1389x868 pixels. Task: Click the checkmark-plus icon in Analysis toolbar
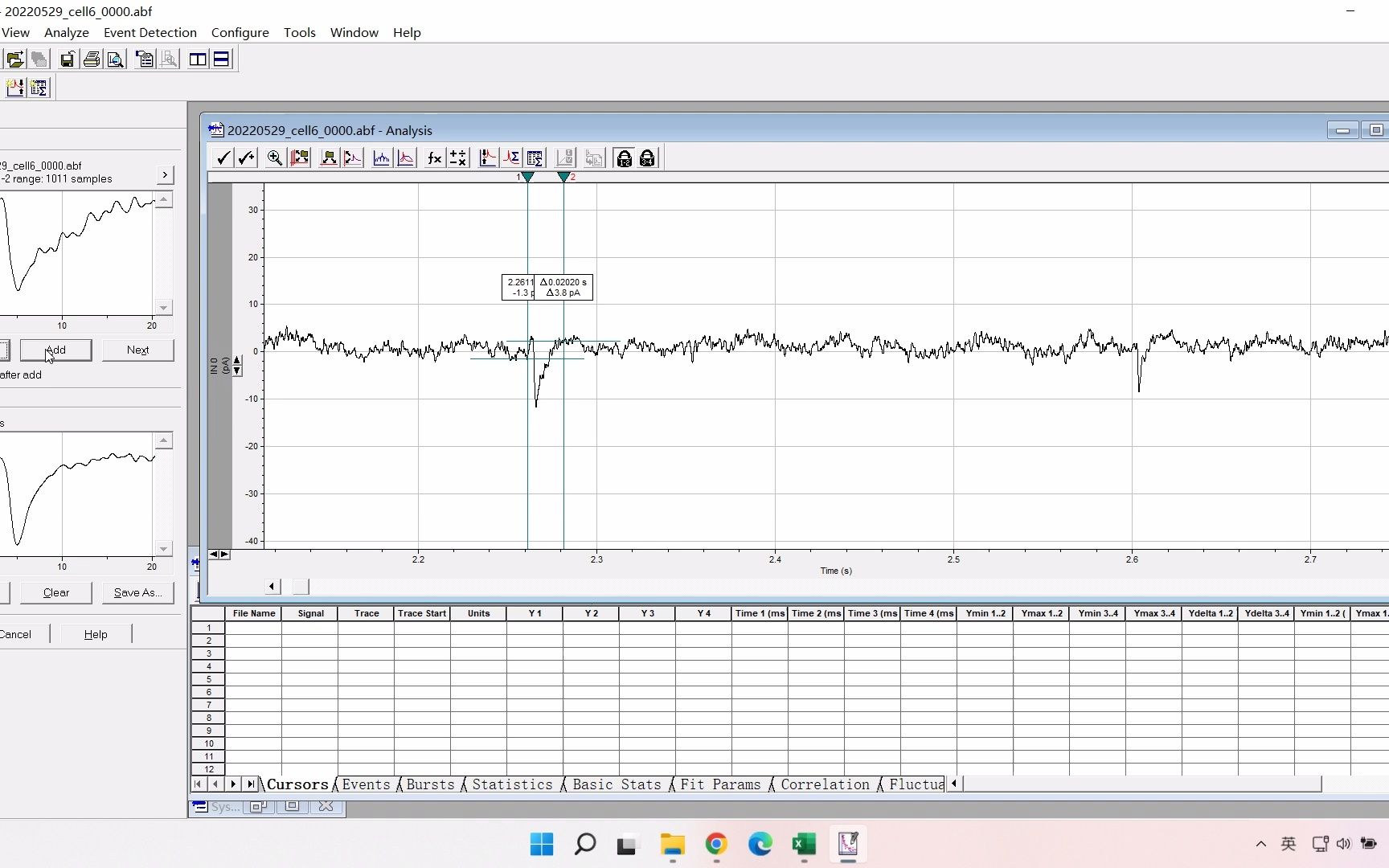point(247,158)
